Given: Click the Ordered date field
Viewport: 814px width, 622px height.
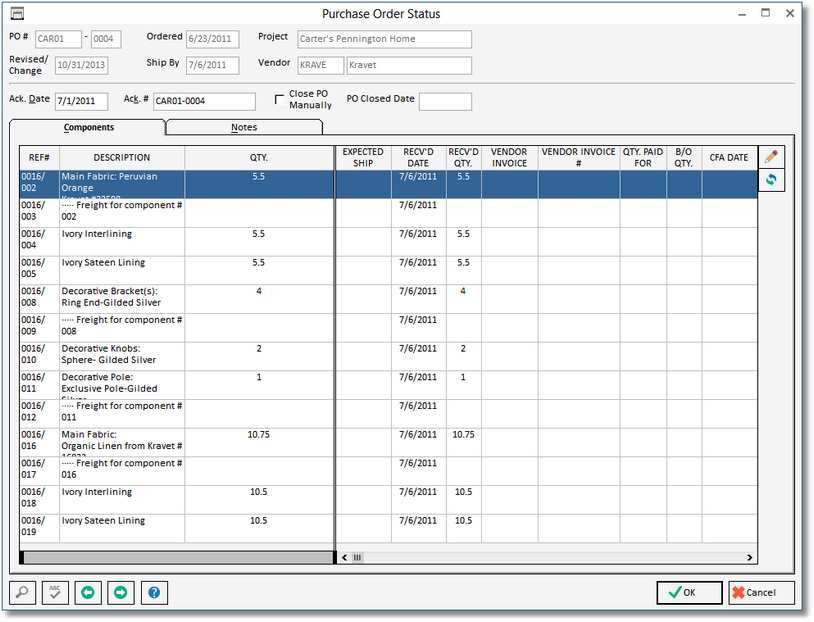Looking at the screenshot, I should [x=213, y=39].
